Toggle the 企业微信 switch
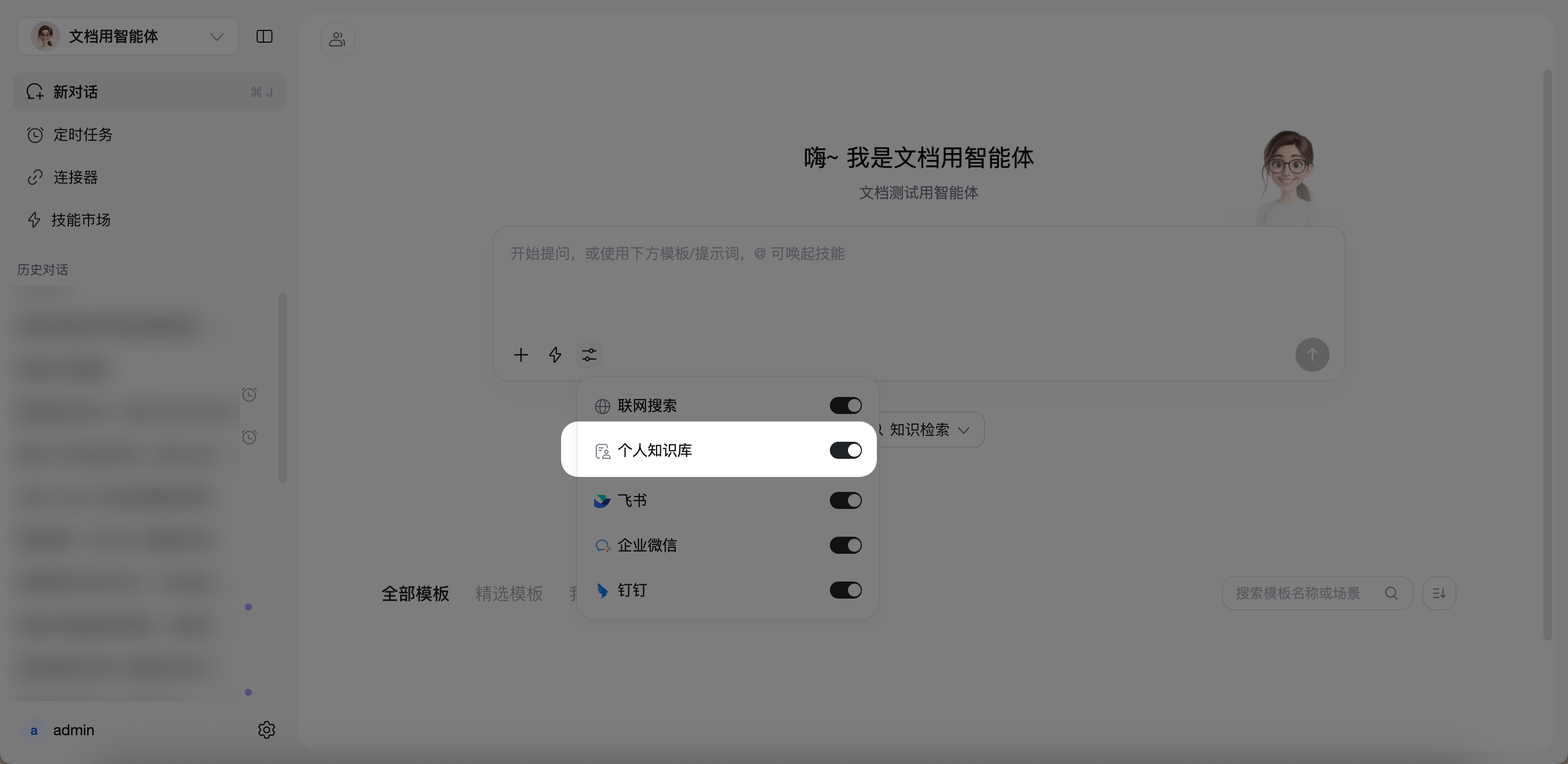The width and height of the screenshot is (1568, 764). tap(845, 545)
